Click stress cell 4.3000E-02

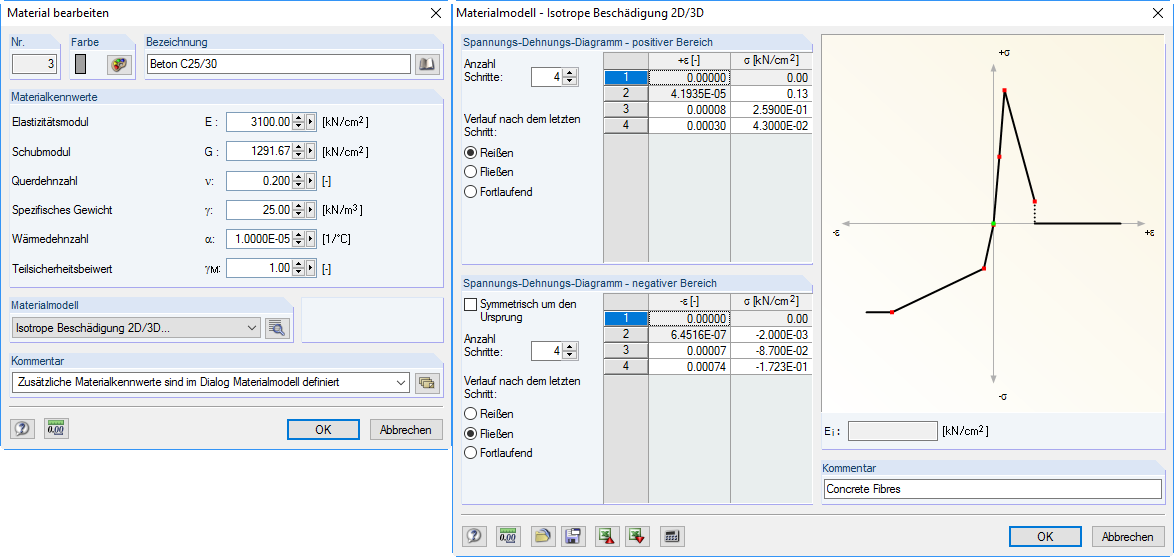771,125
